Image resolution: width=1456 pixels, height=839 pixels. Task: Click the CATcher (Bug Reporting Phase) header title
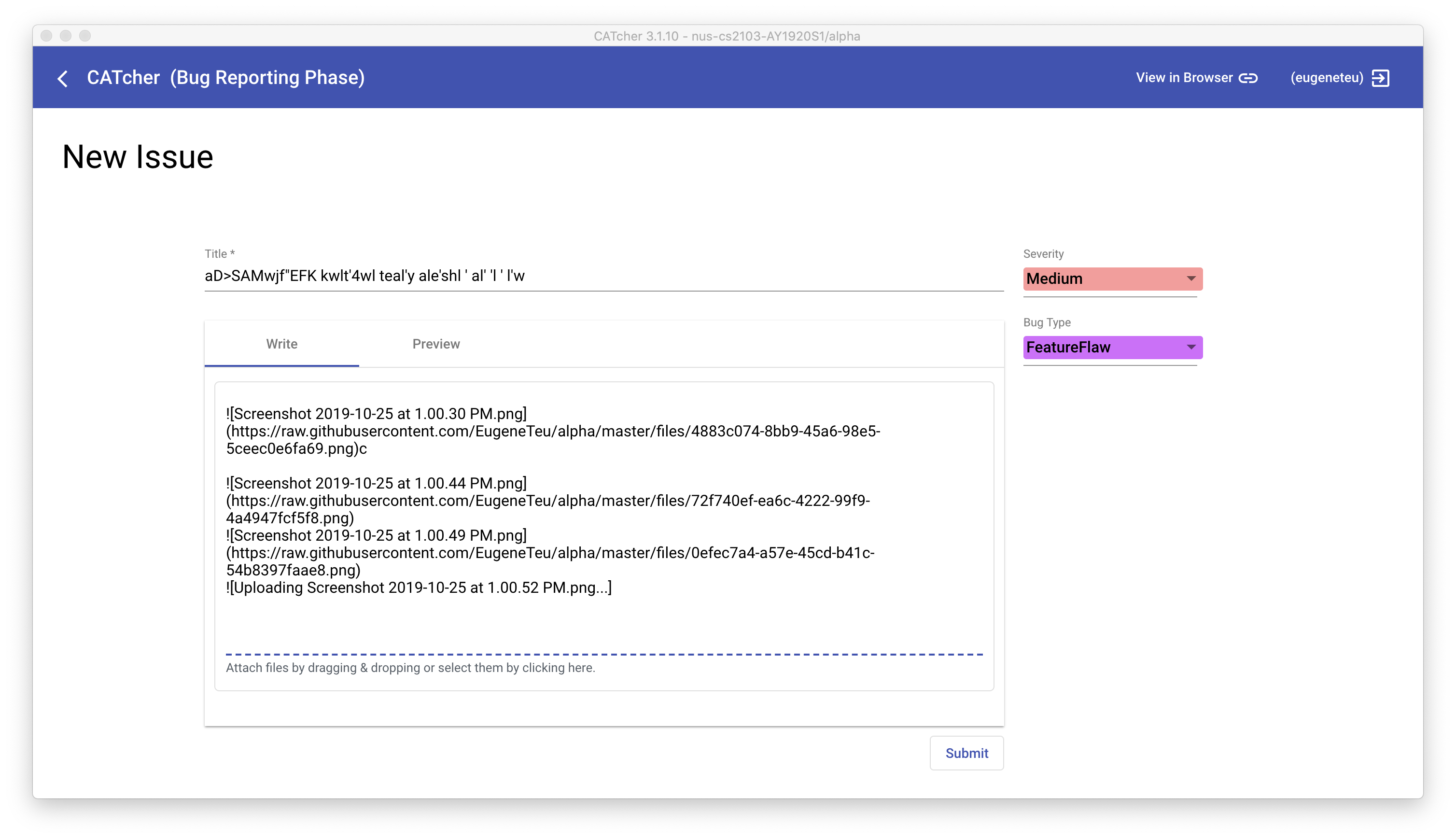point(226,78)
